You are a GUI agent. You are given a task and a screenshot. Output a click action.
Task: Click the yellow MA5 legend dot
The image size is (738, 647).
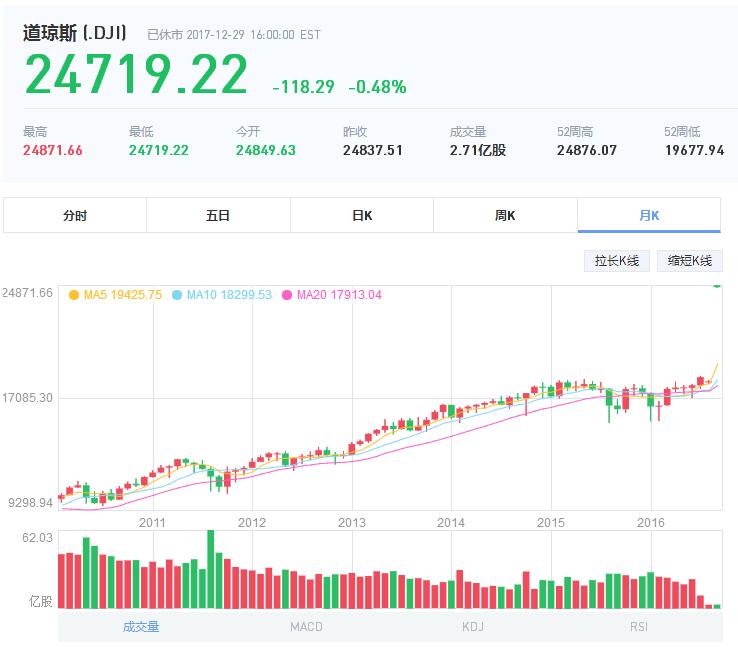pyautogui.click(x=73, y=295)
